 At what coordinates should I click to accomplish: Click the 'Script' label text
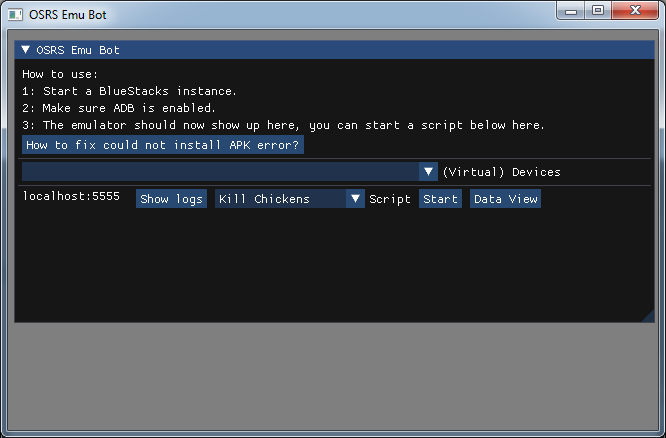tap(390, 199)
